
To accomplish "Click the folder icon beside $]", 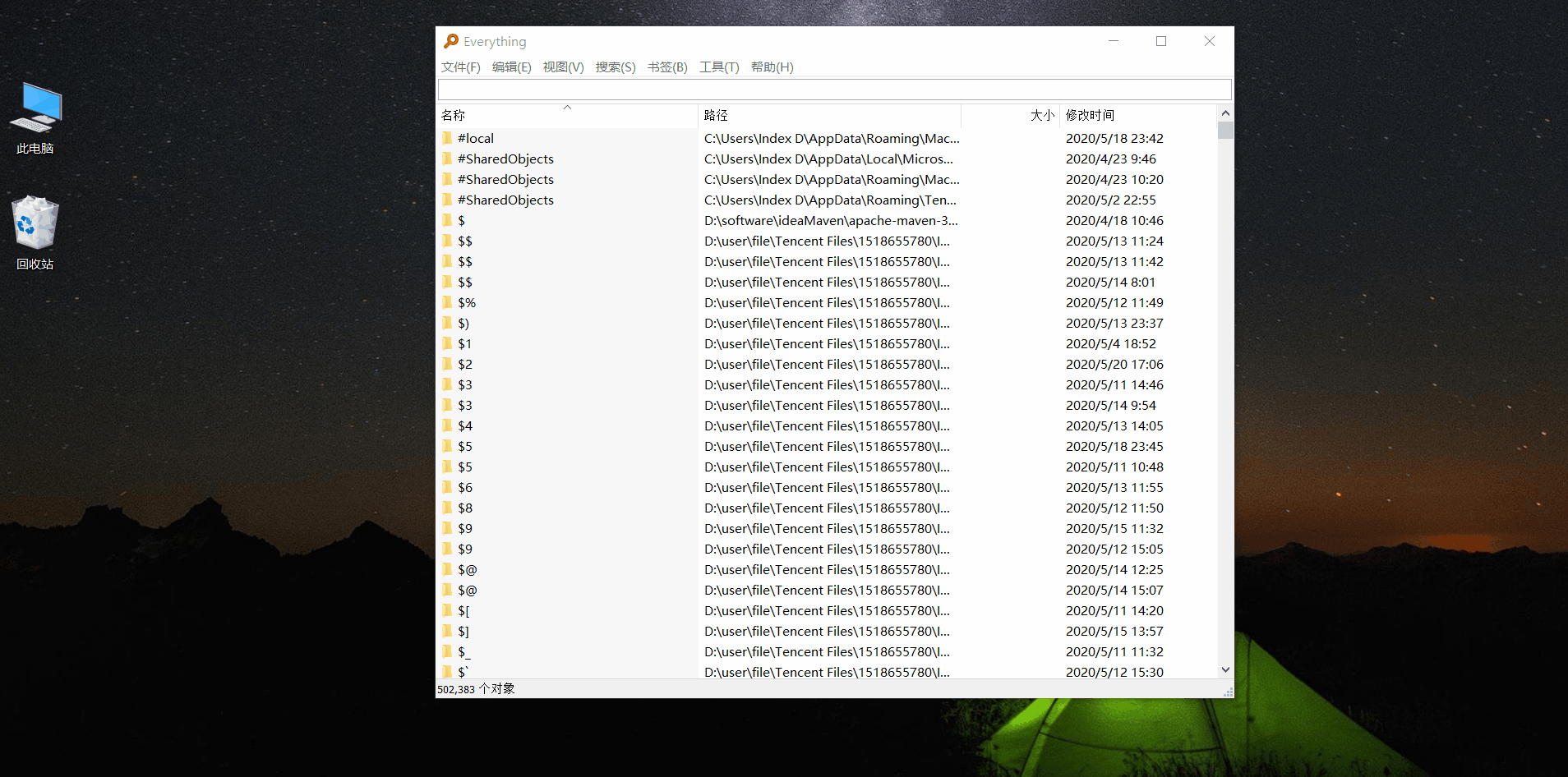I will (x=447, y=631).
